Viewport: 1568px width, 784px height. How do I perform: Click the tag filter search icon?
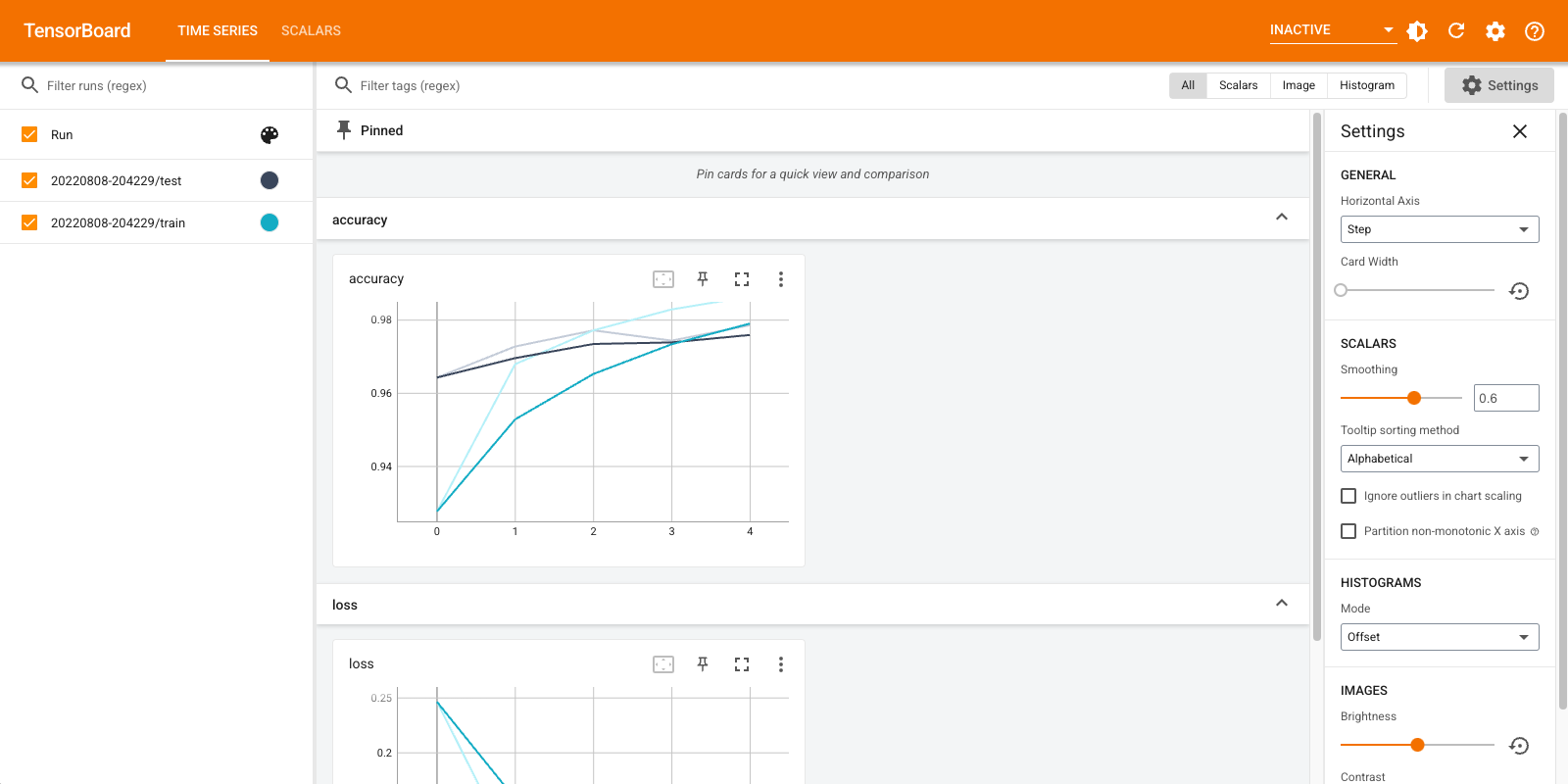343,85
